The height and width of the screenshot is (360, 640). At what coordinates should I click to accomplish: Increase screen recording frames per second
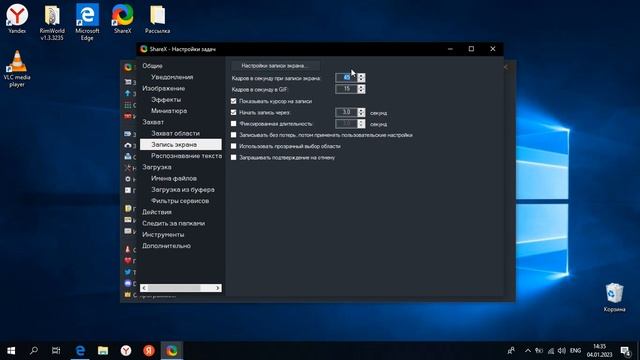[x=361, y=75]
